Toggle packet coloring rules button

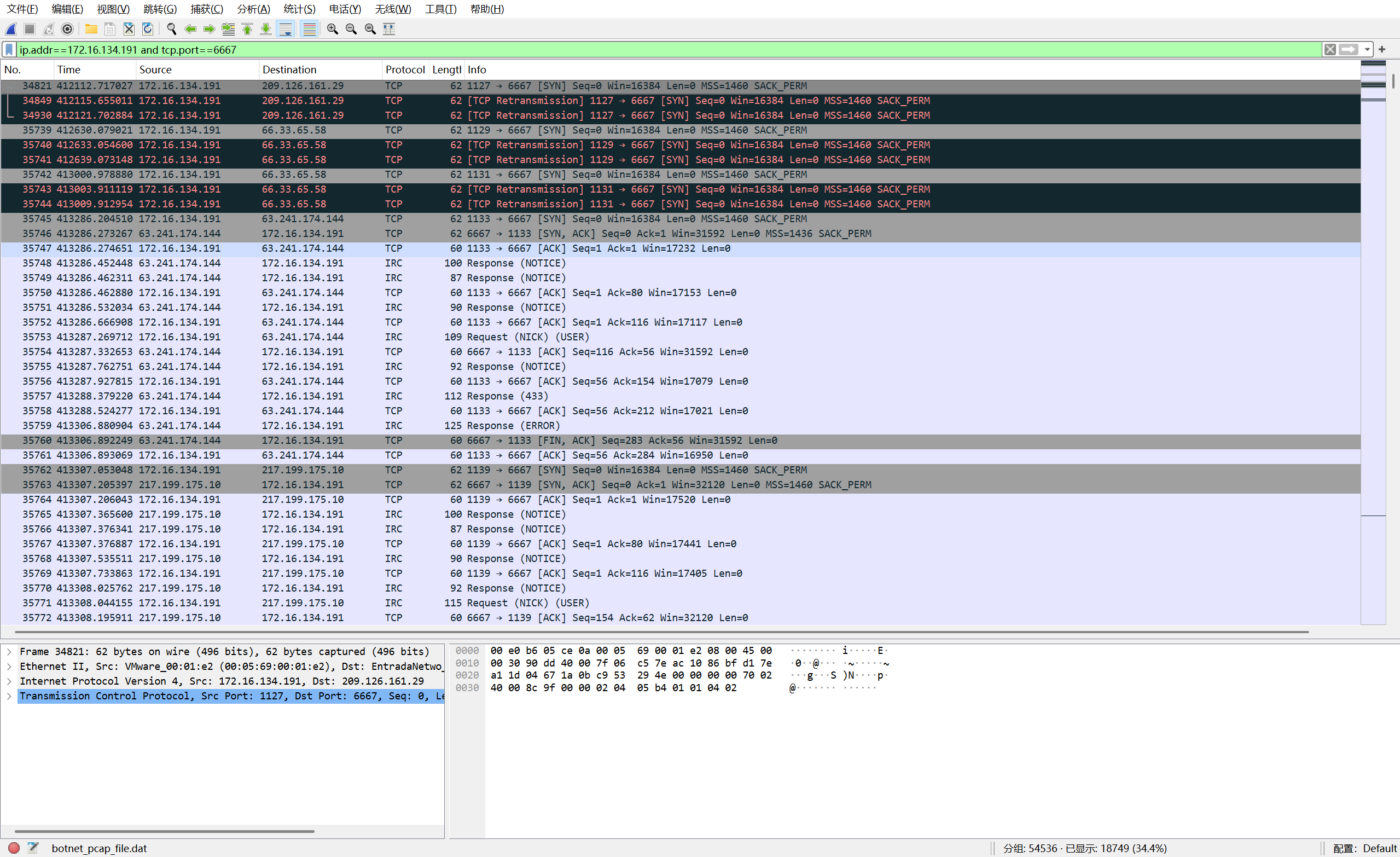tap(309, 29)
